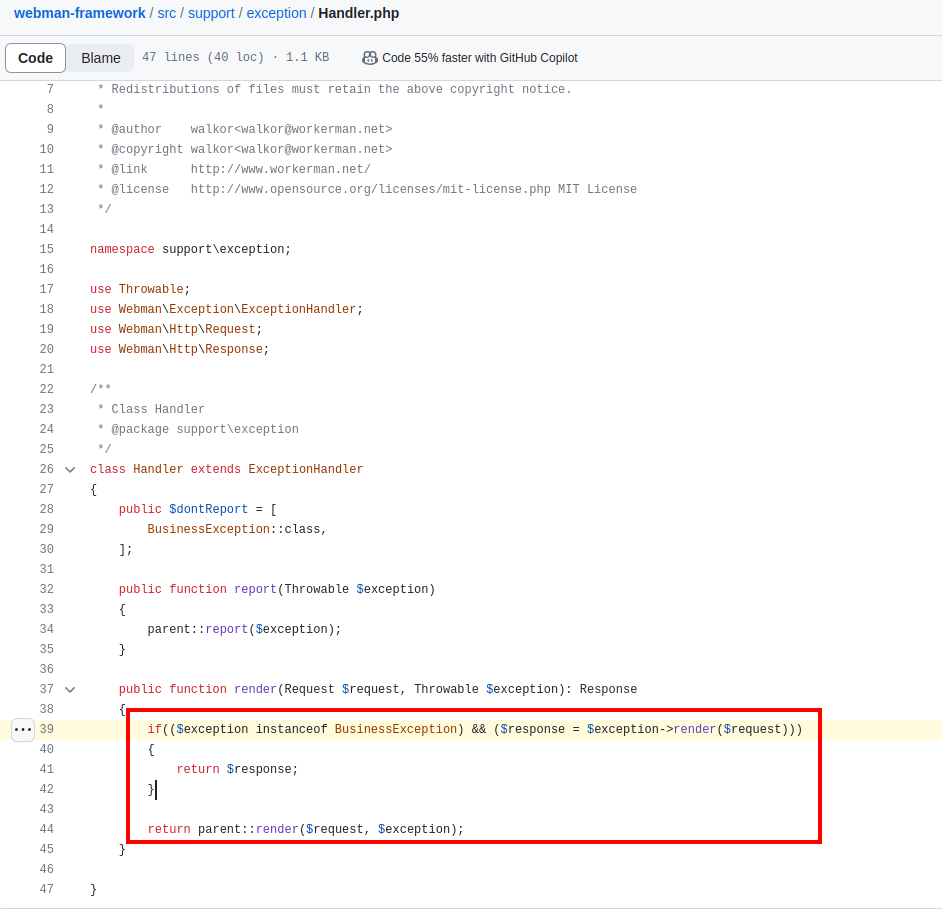
Task: Click 'ExceptionHandler' in the class declaration line
Action: [306, 469]
